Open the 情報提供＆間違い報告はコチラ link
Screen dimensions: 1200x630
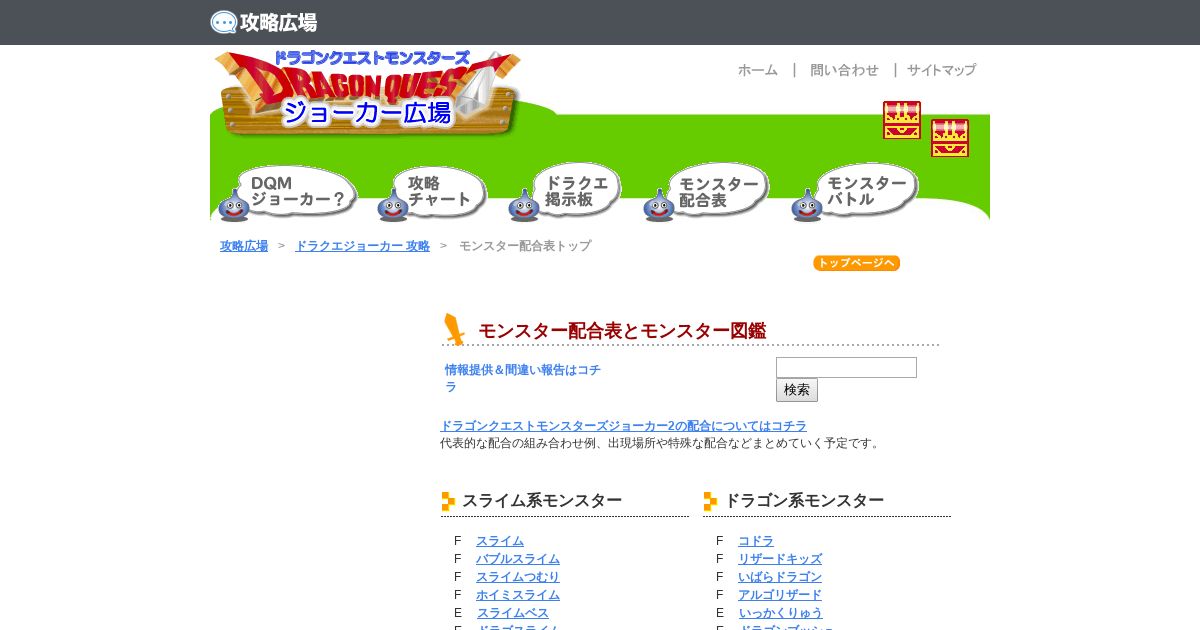pyautogui.click(x=523, y=378)
